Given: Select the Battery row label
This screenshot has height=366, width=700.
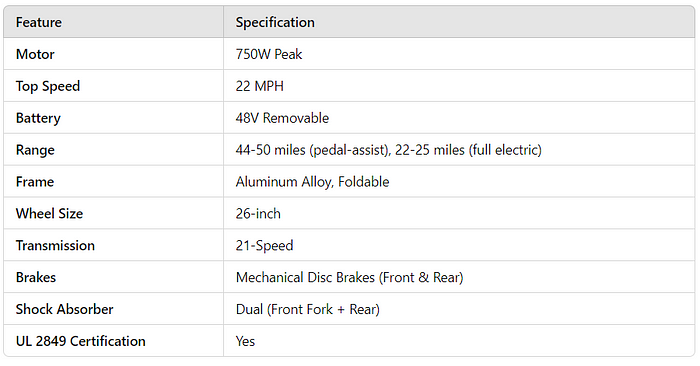Looking at the screenshot, I should click(38, 118).
